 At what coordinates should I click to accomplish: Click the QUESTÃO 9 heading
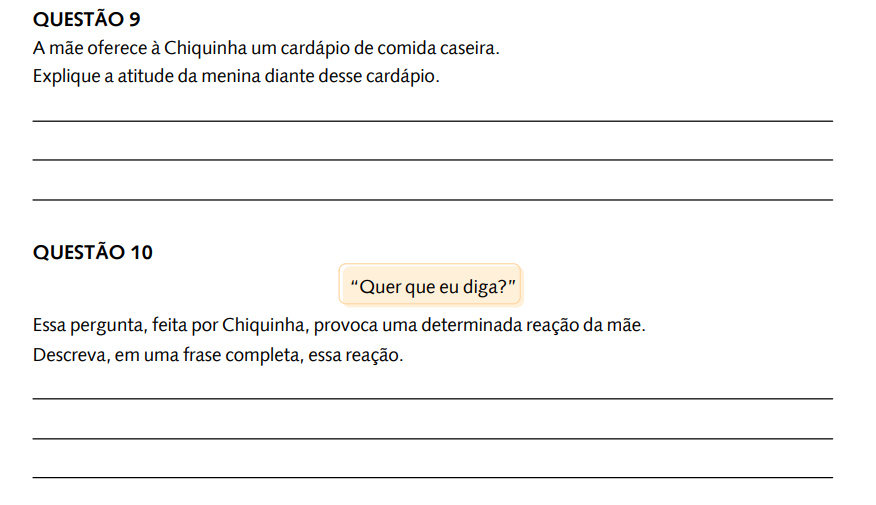[x=87, y=20]
